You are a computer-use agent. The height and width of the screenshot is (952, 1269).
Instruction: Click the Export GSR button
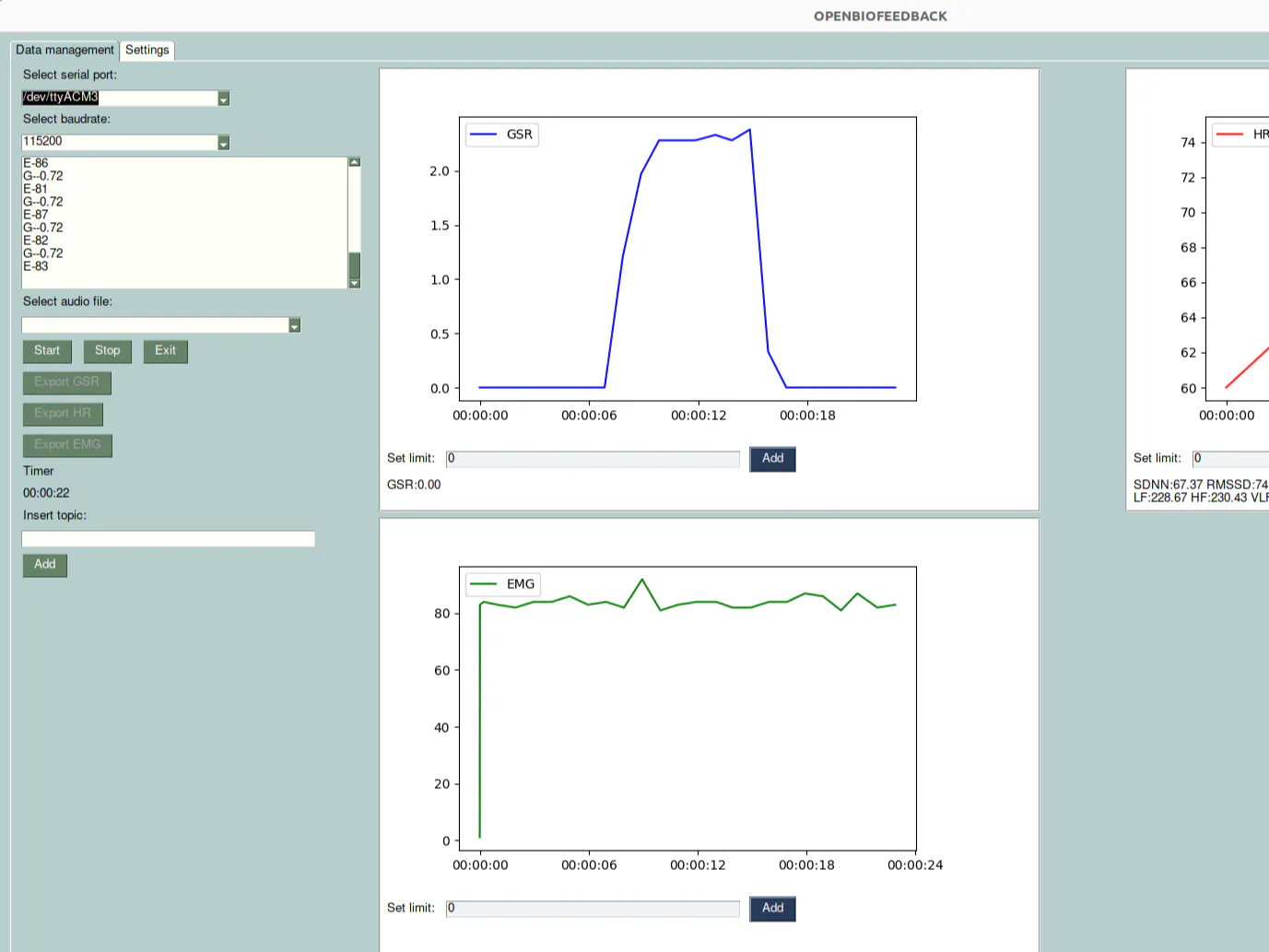[67, 382]
